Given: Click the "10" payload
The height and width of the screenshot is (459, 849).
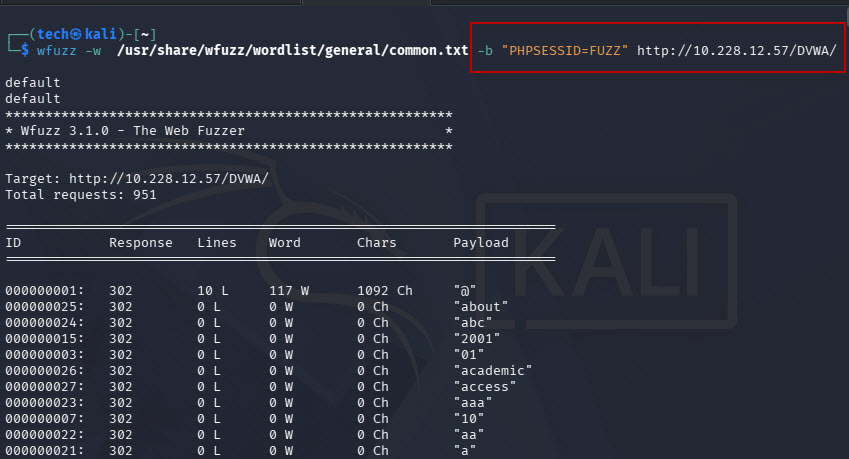Looking at the screenshot, I should coord(468,419).
